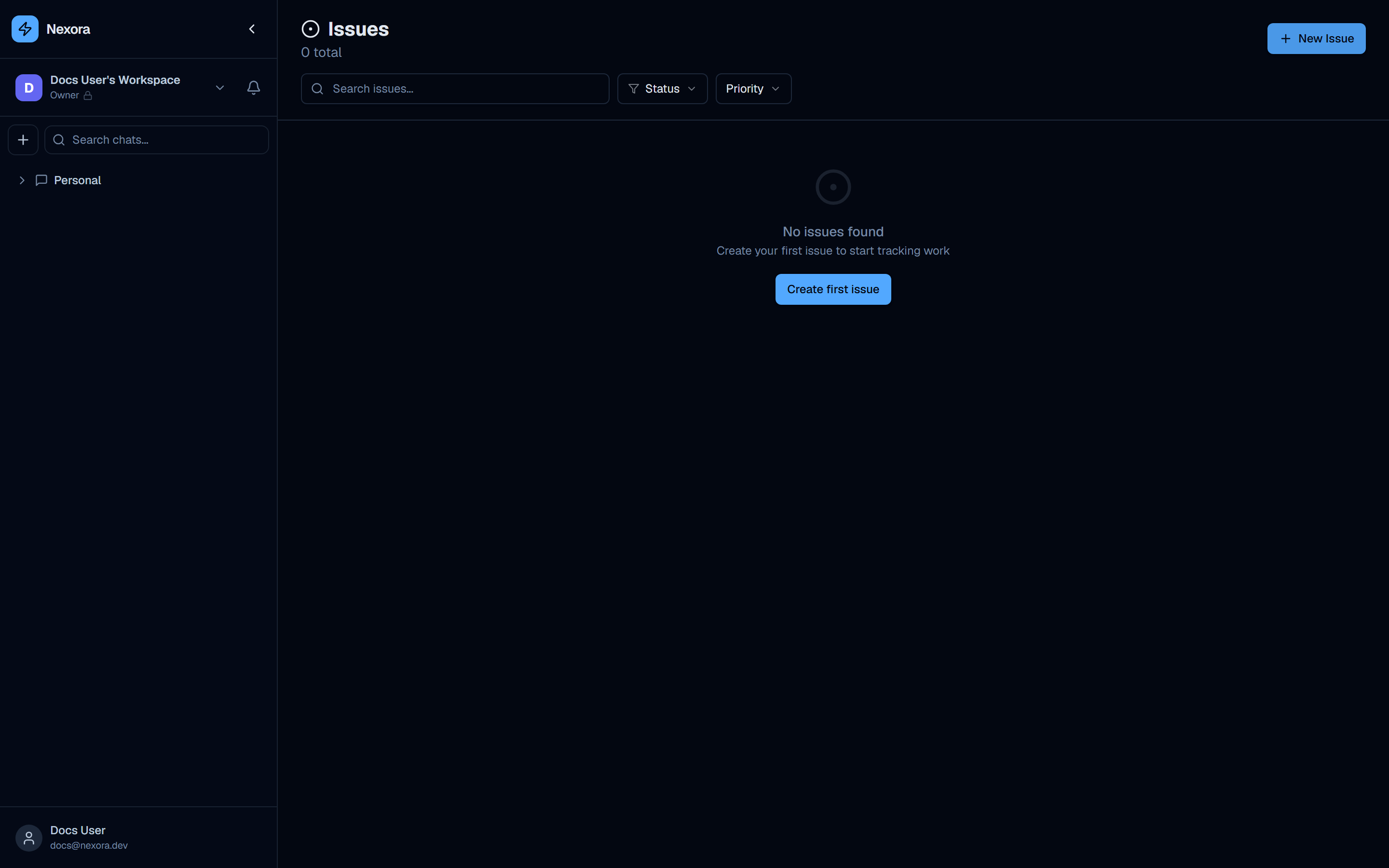Viewport: 1389px width, 868px height.
Task: Open the Priority filter dropdown
Action: (753, 89)
